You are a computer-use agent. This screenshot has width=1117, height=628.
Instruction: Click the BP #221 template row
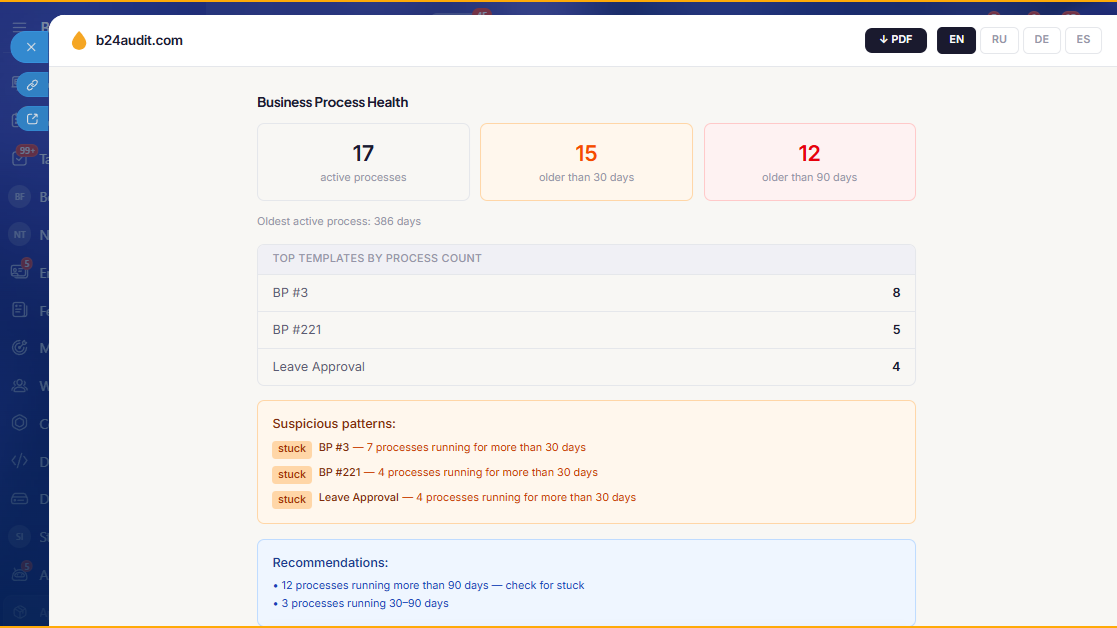[x=586, y=330]
